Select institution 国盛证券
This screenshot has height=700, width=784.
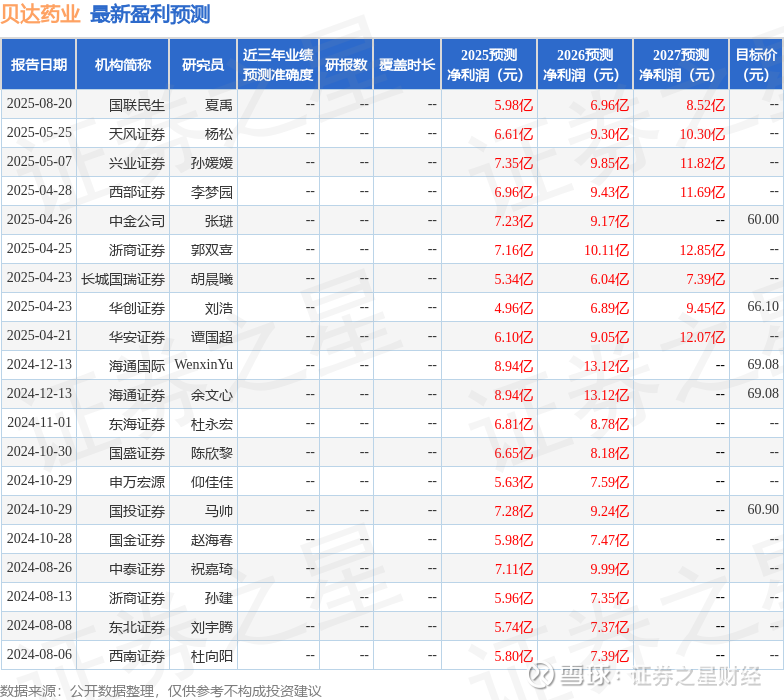(137, 453)
